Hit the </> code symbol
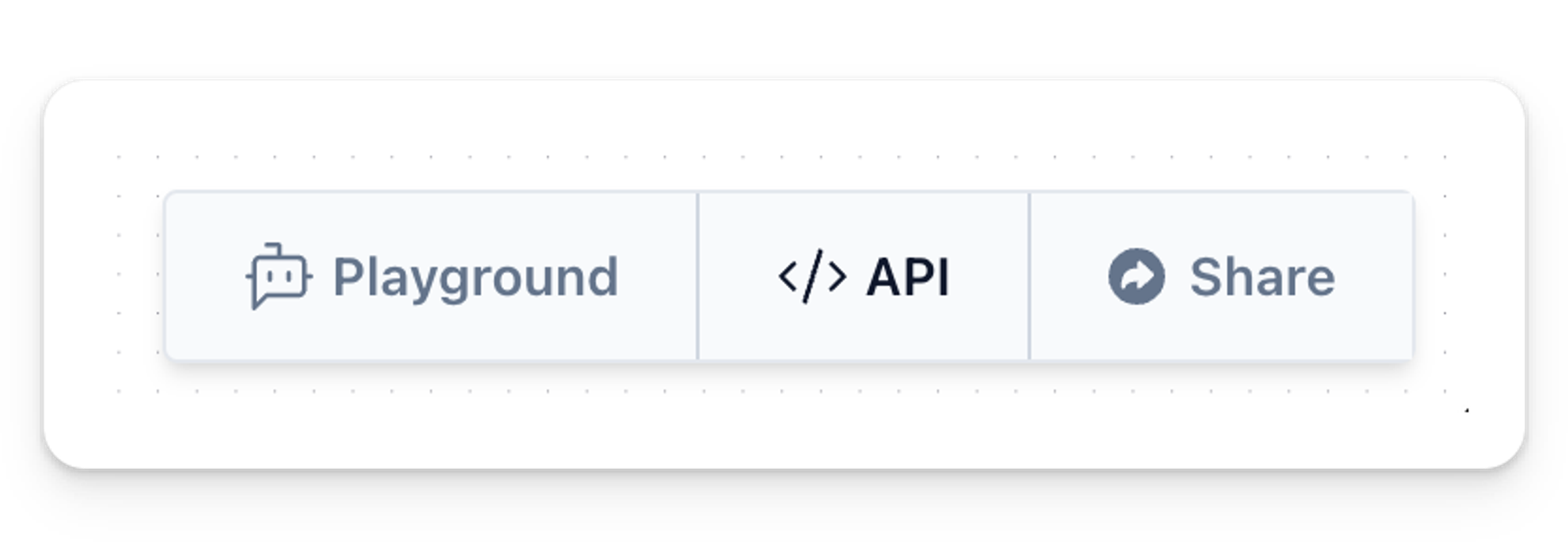Viewport: 1568px width, 546px height. (x=812, y=276)
